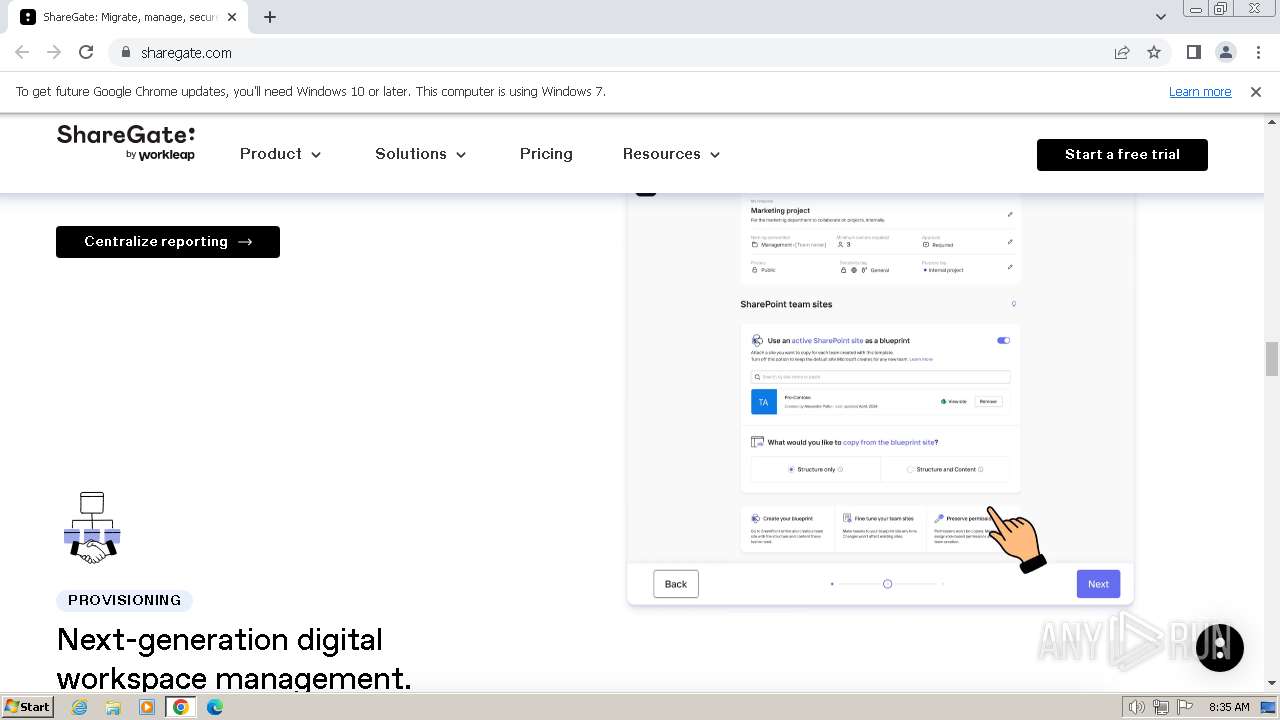The width and height of the screenshot is (1280, 720).
Task: Open a new browser tab
Action: 270,17
